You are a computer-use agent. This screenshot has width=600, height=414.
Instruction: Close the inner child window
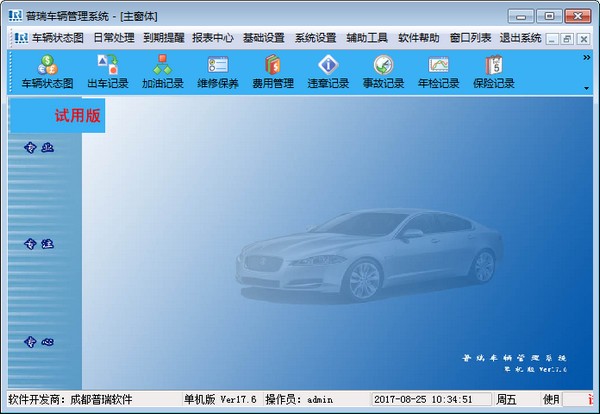(584, 39)
